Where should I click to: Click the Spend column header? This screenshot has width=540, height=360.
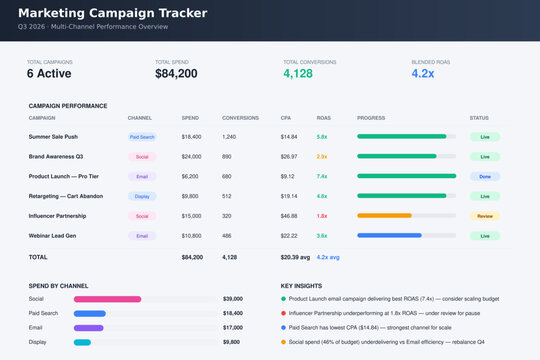190,118
